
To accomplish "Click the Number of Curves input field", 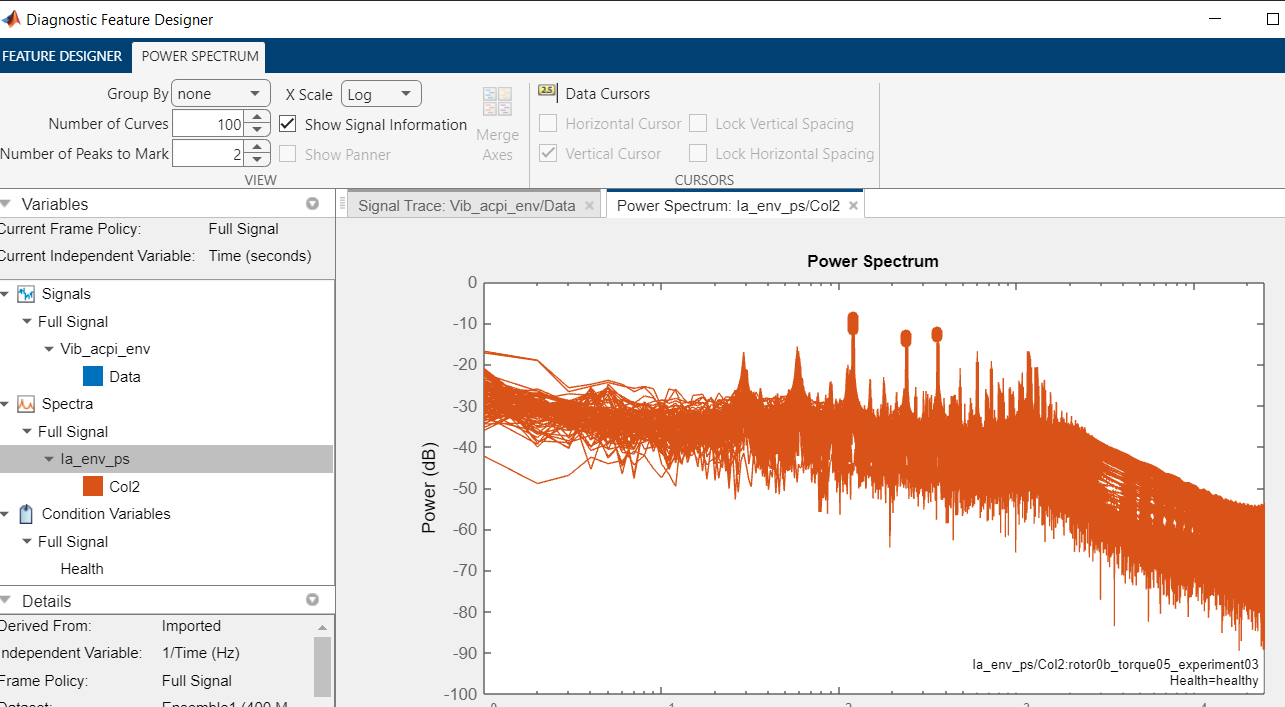I will point(208,124).
